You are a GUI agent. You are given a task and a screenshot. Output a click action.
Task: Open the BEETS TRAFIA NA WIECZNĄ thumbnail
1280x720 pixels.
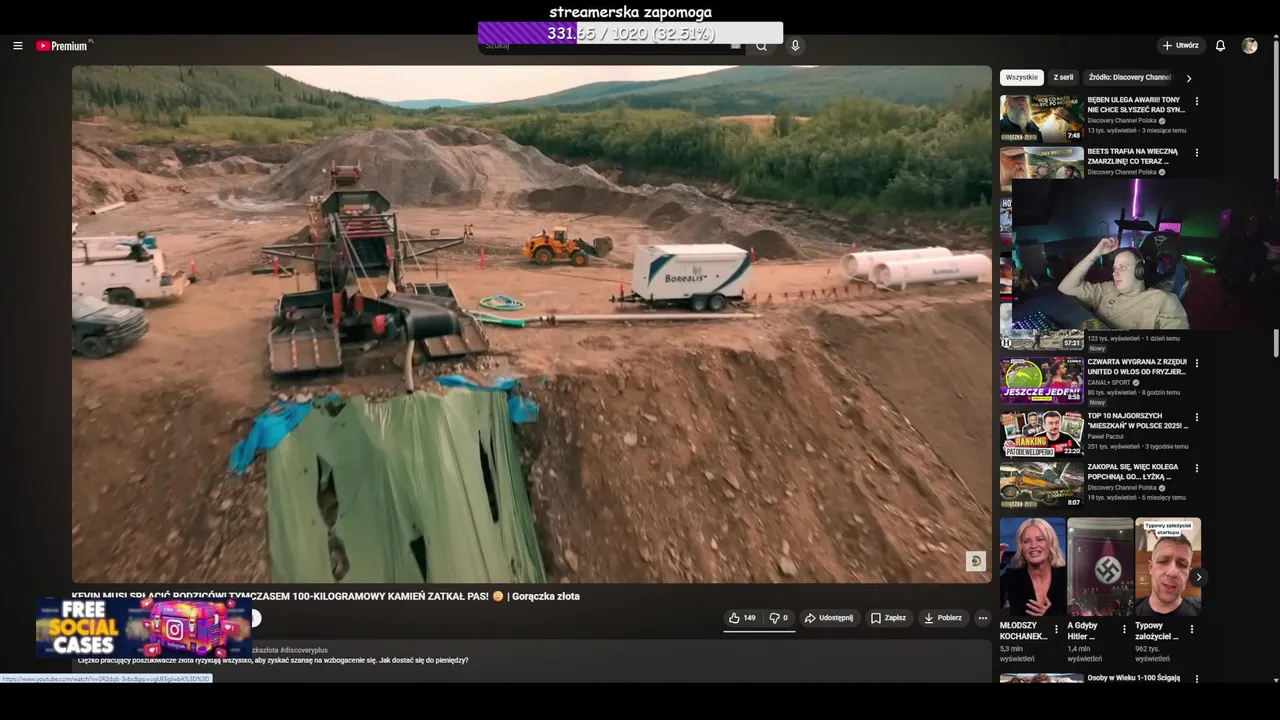coord(1041,163)
